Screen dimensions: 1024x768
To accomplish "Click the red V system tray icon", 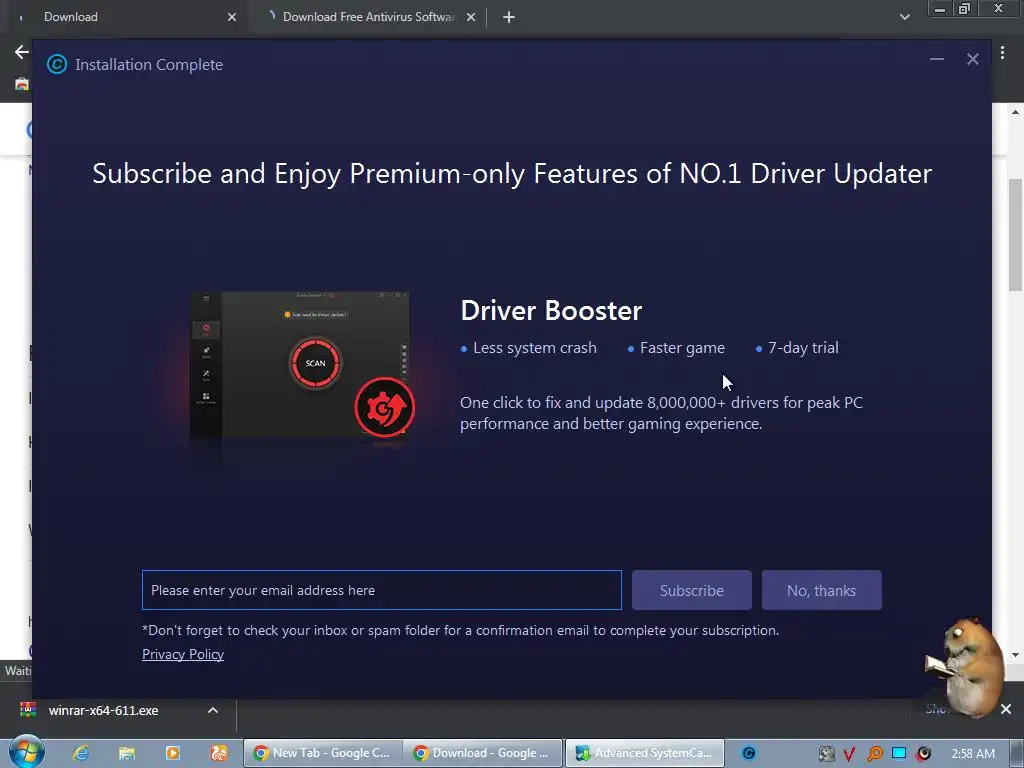I will [849, 754].
